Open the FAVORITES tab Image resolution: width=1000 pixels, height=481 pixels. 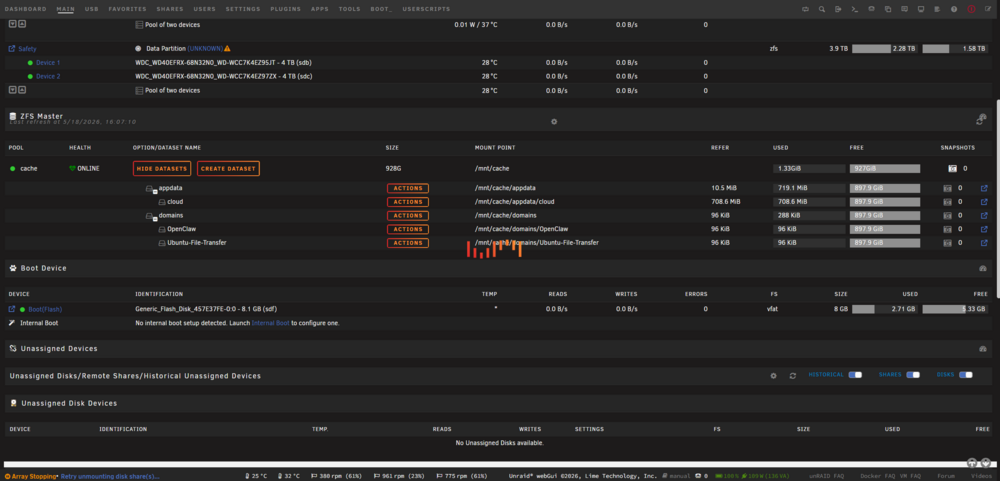[x=128, y=9]
